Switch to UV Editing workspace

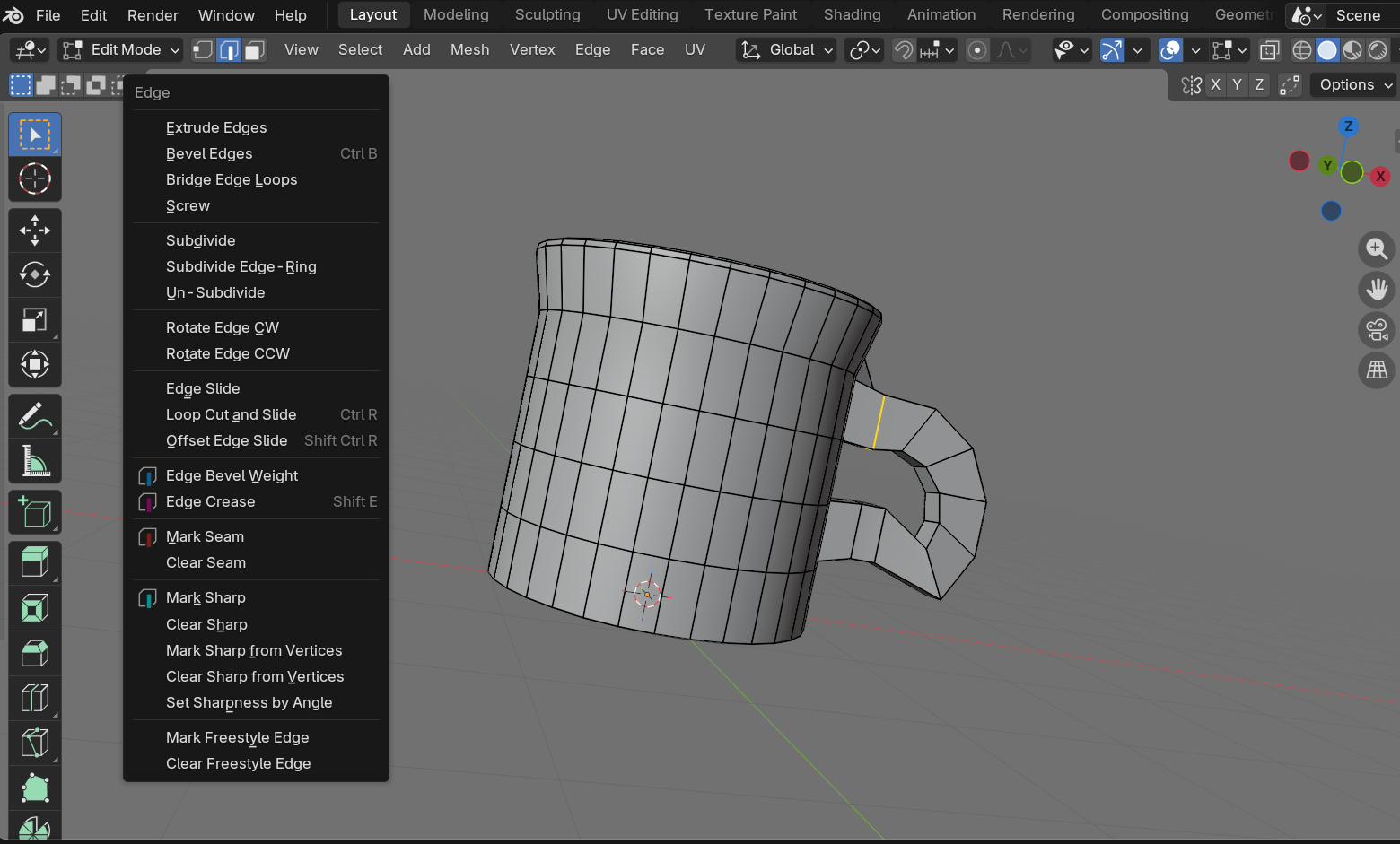pos(642,14)
